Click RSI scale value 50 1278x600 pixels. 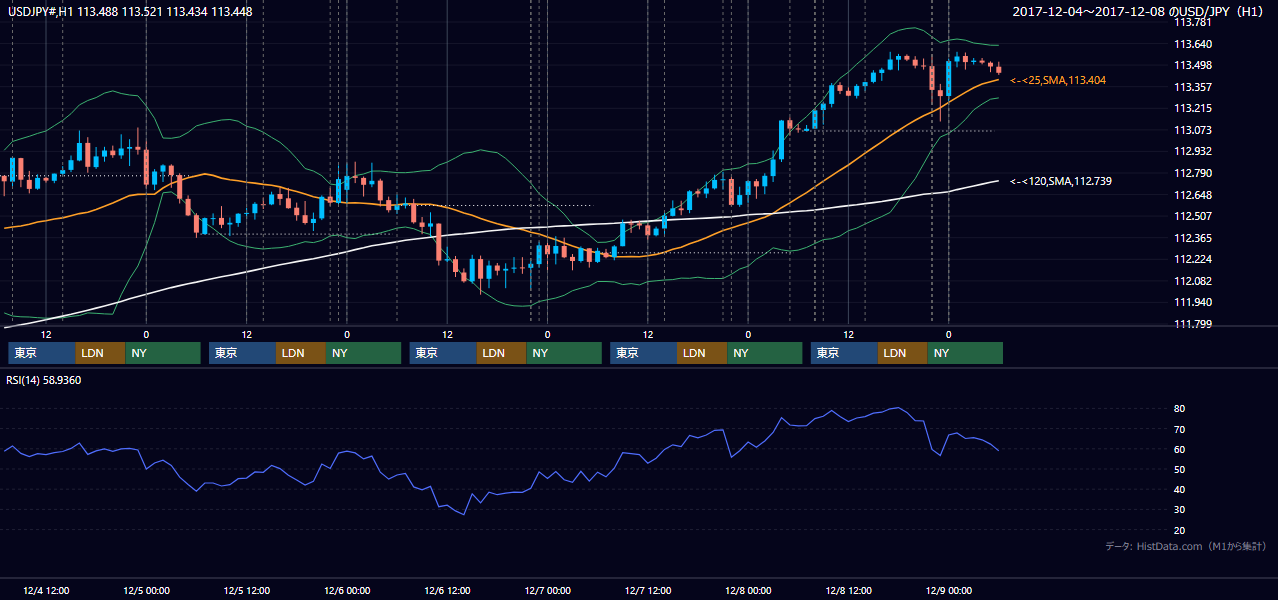coord(1179,469)
